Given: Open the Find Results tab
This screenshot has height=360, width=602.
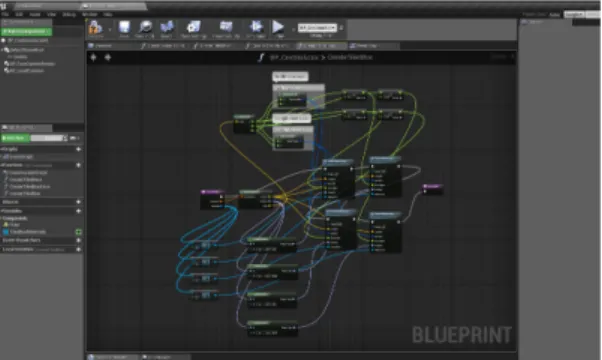Looking at the screenshot, I should click(166, 357).
